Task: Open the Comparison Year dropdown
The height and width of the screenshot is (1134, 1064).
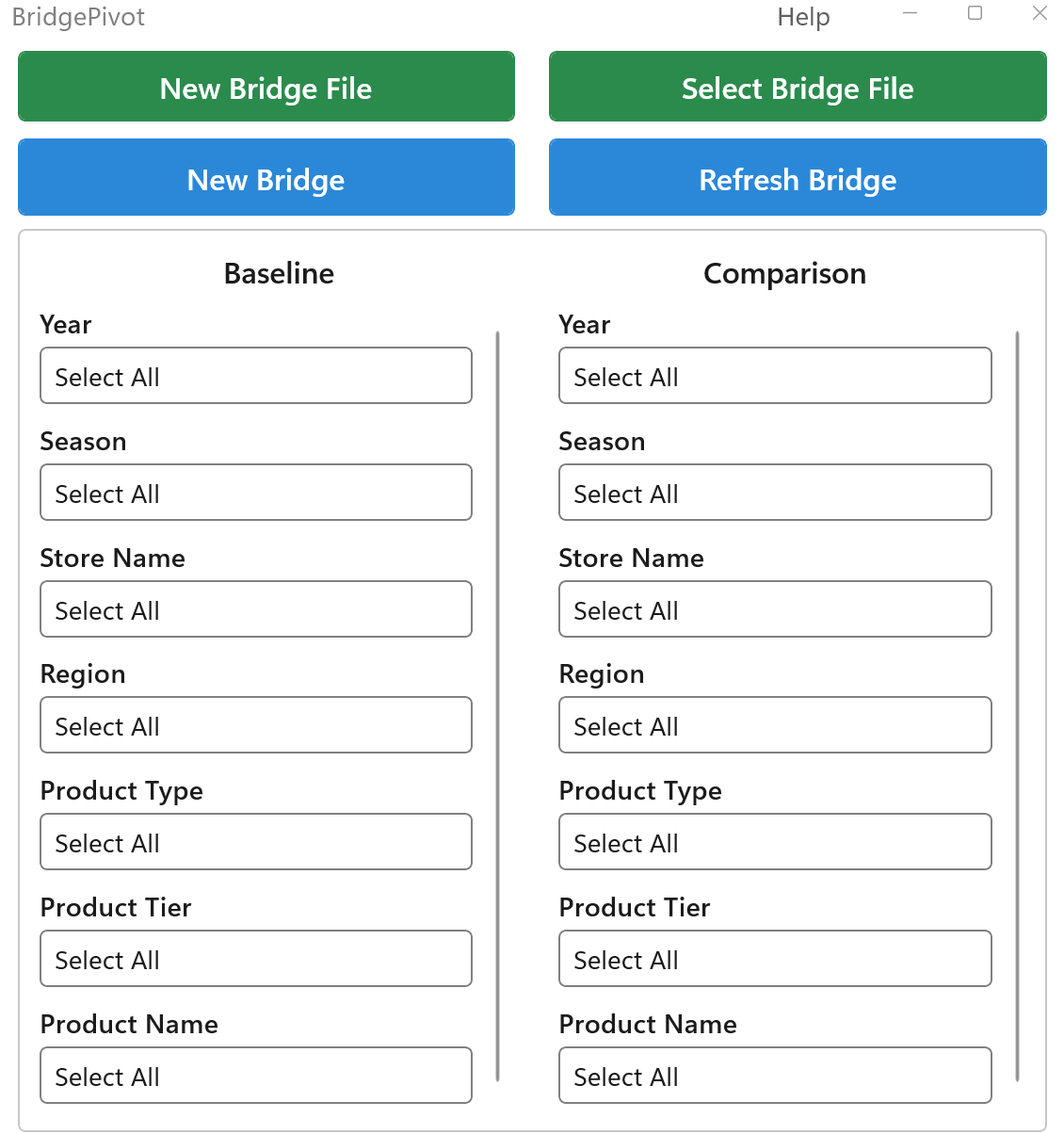Action: tap(775, 376)
